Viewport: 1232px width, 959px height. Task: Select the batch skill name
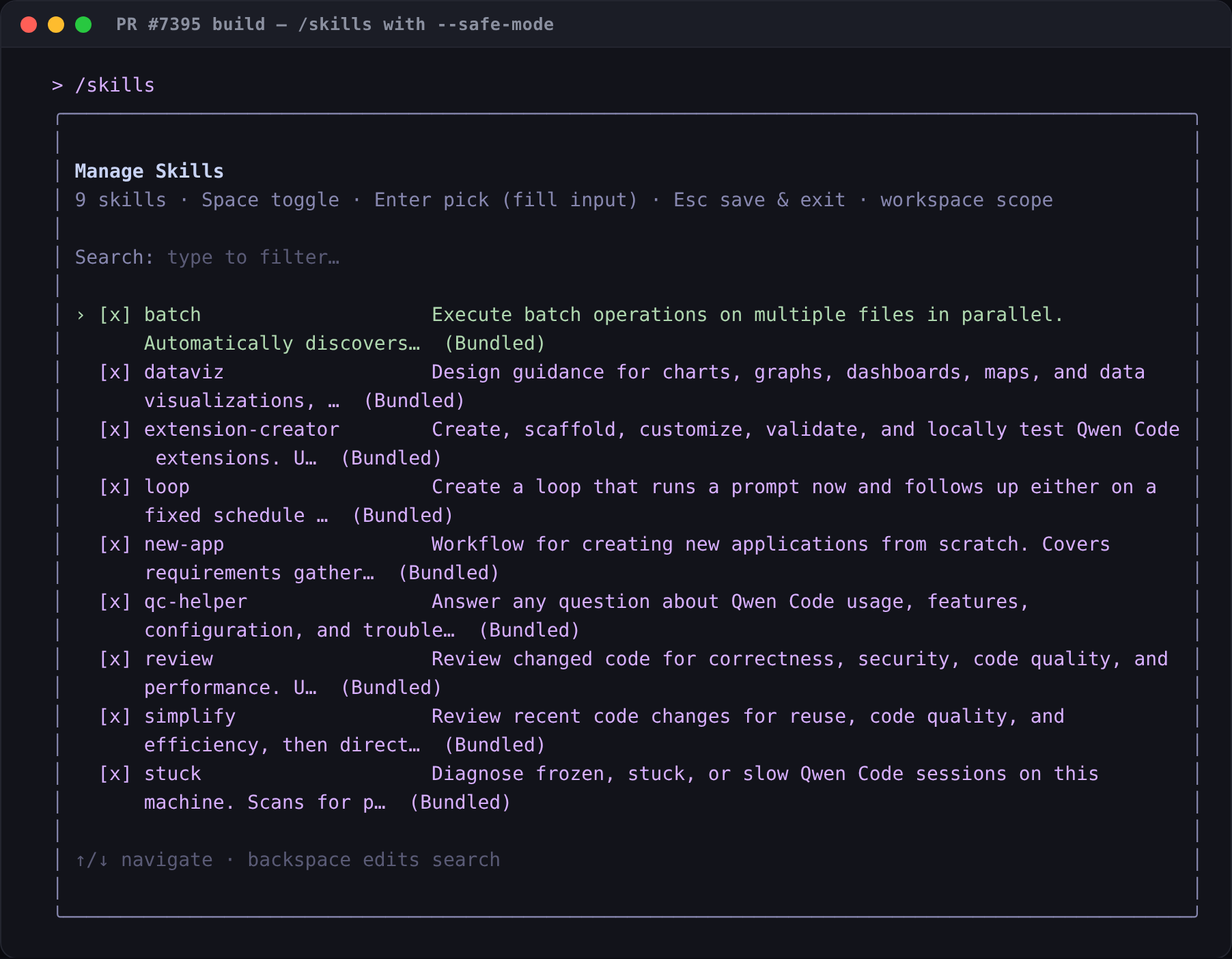(x=173, y=315)
